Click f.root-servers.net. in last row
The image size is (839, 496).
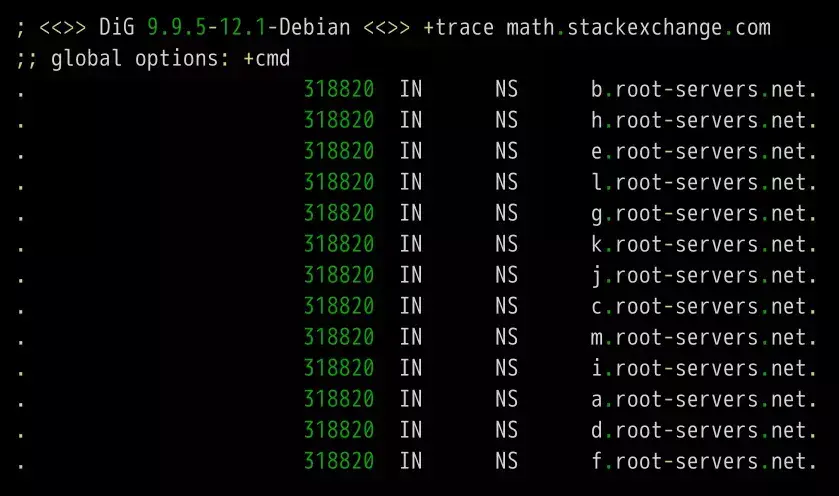pyautogui.click(x=704, y=462)
